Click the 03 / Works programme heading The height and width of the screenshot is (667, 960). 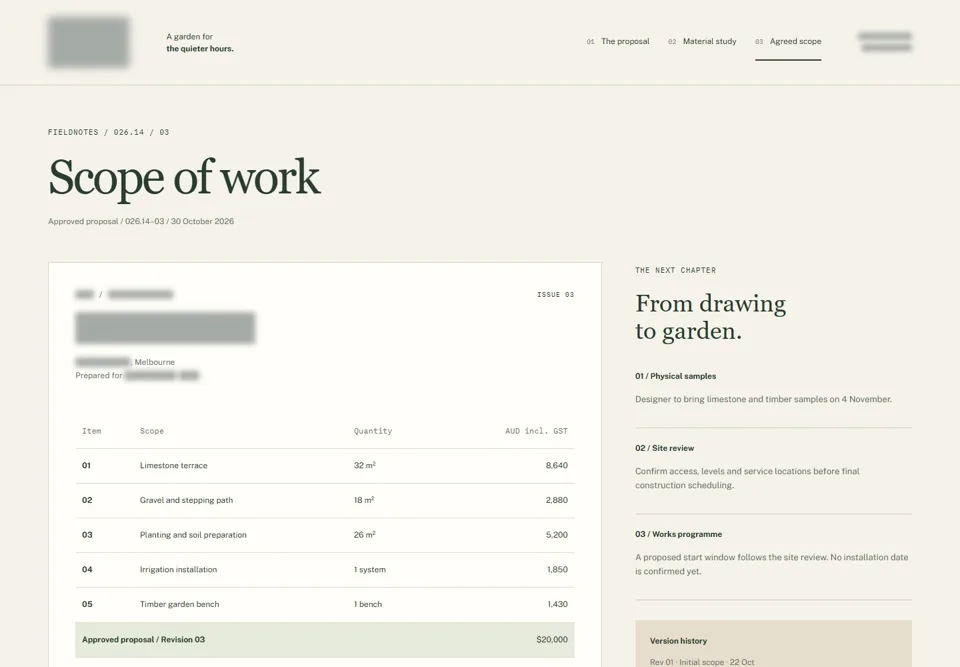(x=678, y=534)
